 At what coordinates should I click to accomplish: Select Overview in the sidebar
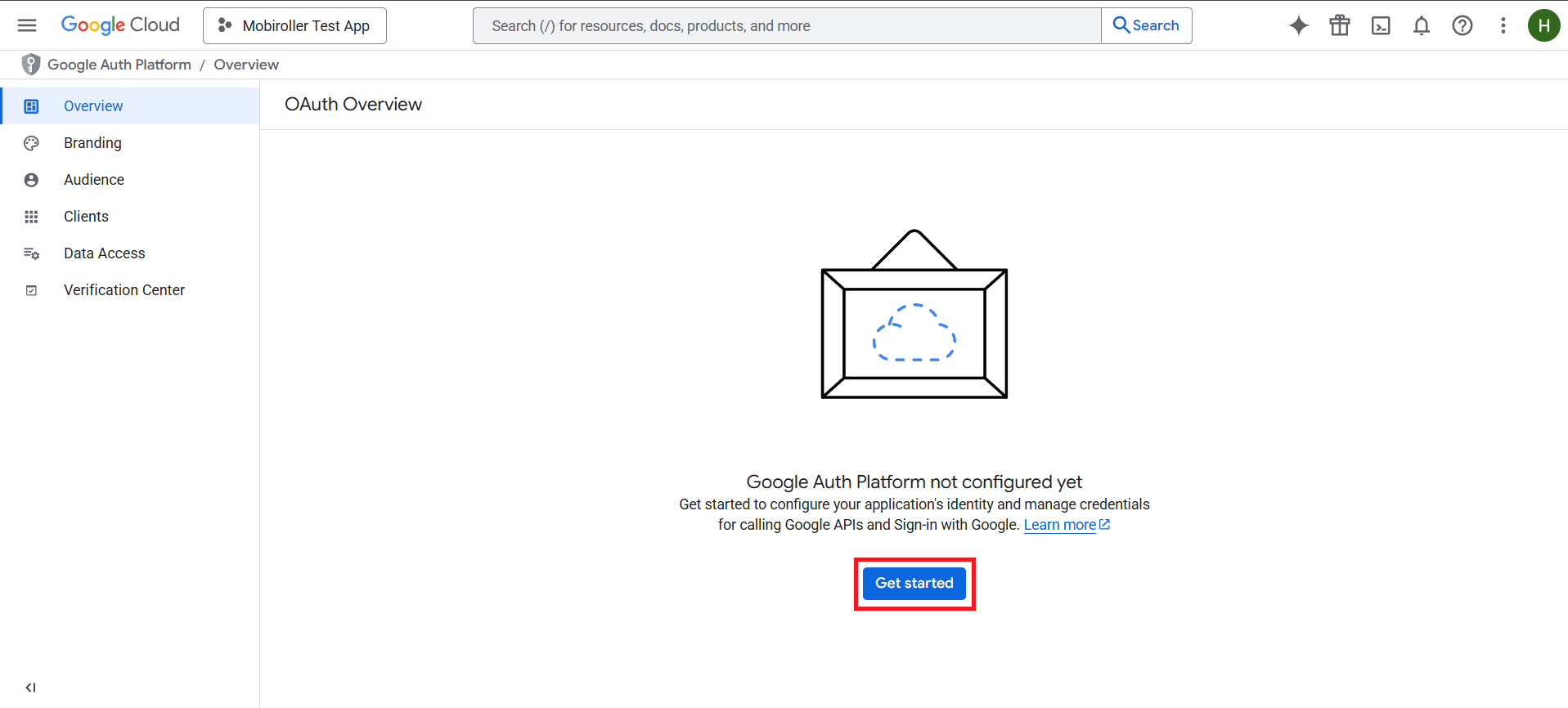130,106
